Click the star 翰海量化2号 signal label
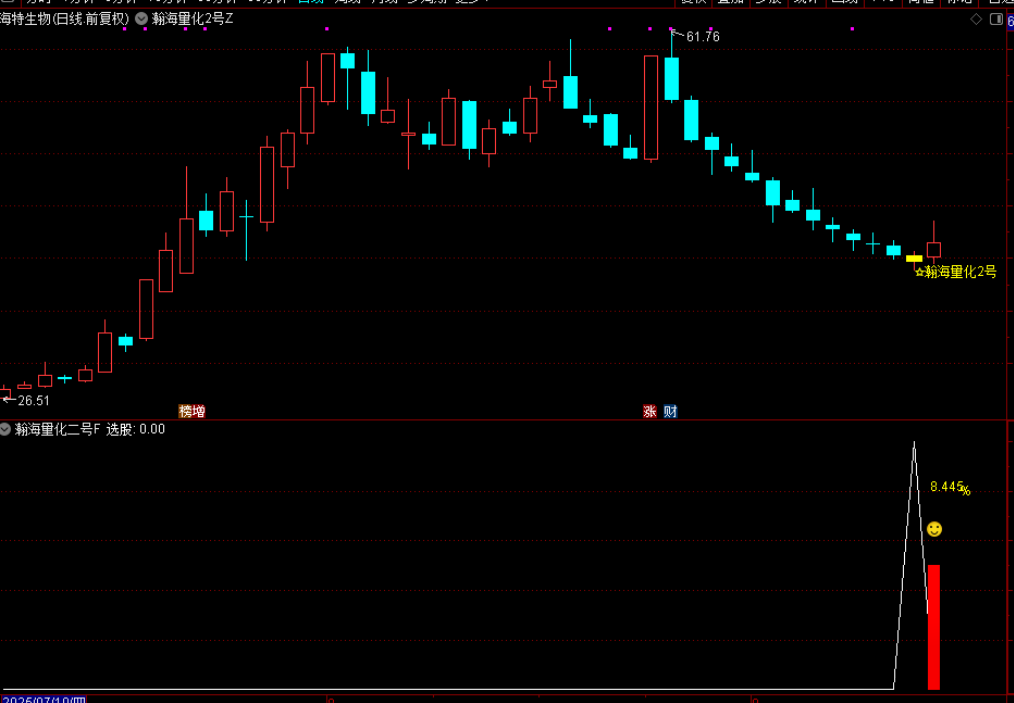This screenshot has height=703, width=1014. point(956,272)
